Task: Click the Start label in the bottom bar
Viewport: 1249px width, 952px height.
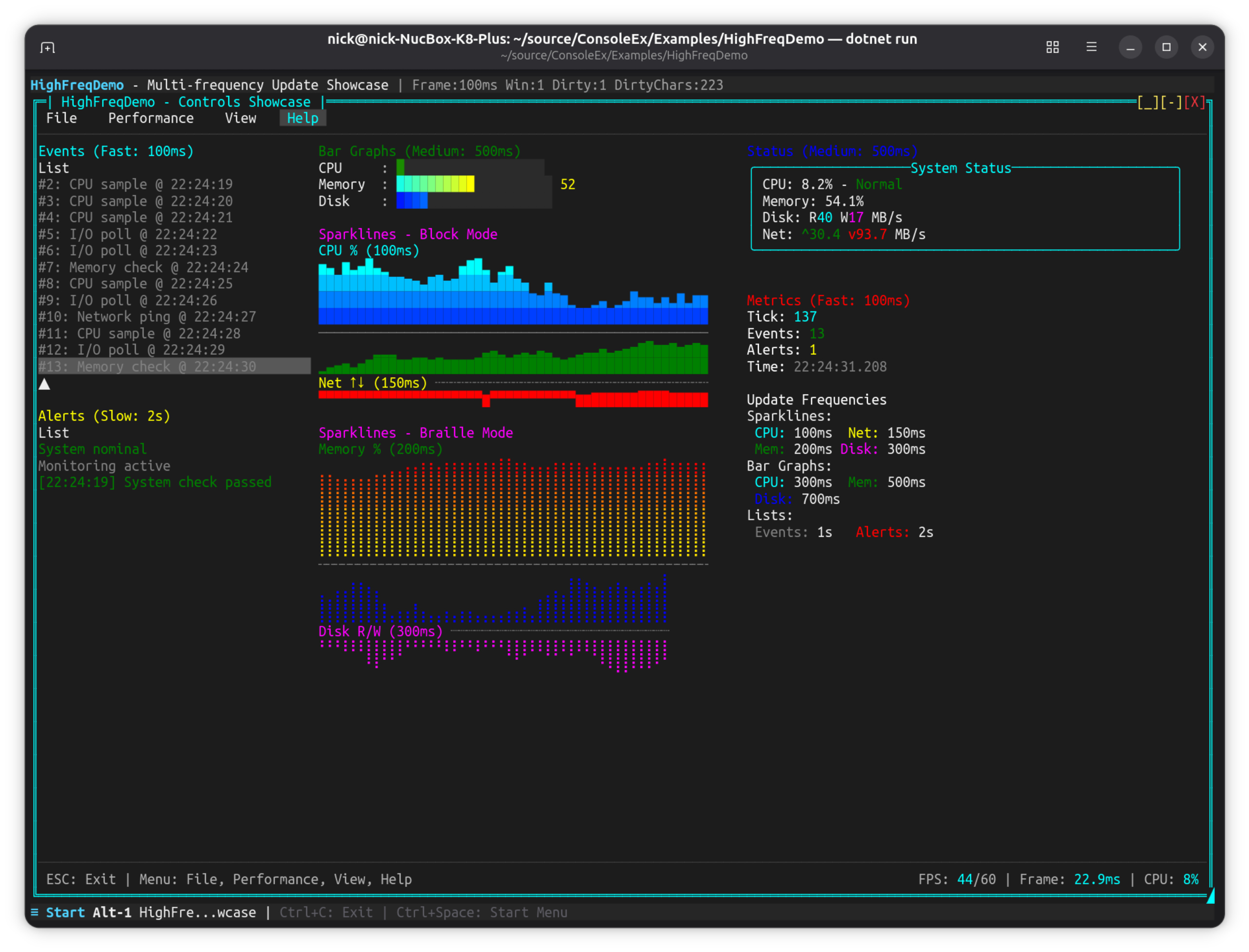Action: coord(65,912)
